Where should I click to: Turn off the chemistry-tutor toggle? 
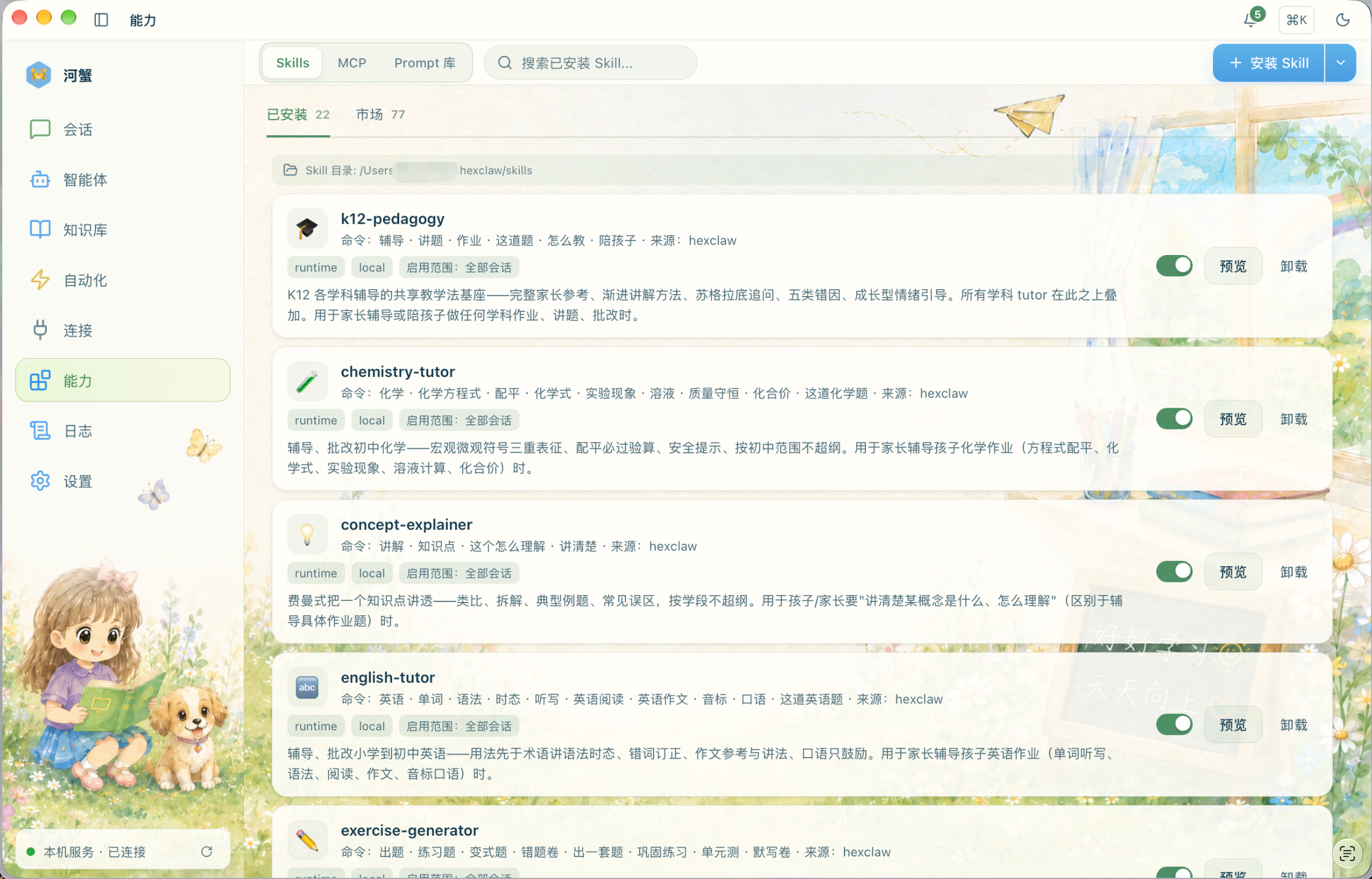(1174, 419)
